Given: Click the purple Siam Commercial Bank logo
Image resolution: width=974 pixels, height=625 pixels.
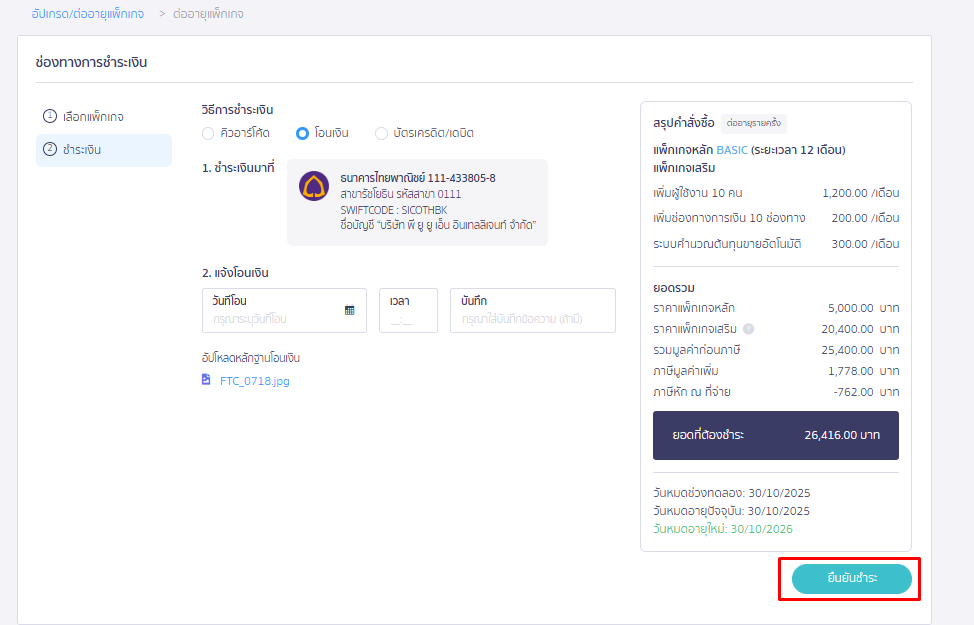Looking at the screenshot, I should tap(314, 186).
